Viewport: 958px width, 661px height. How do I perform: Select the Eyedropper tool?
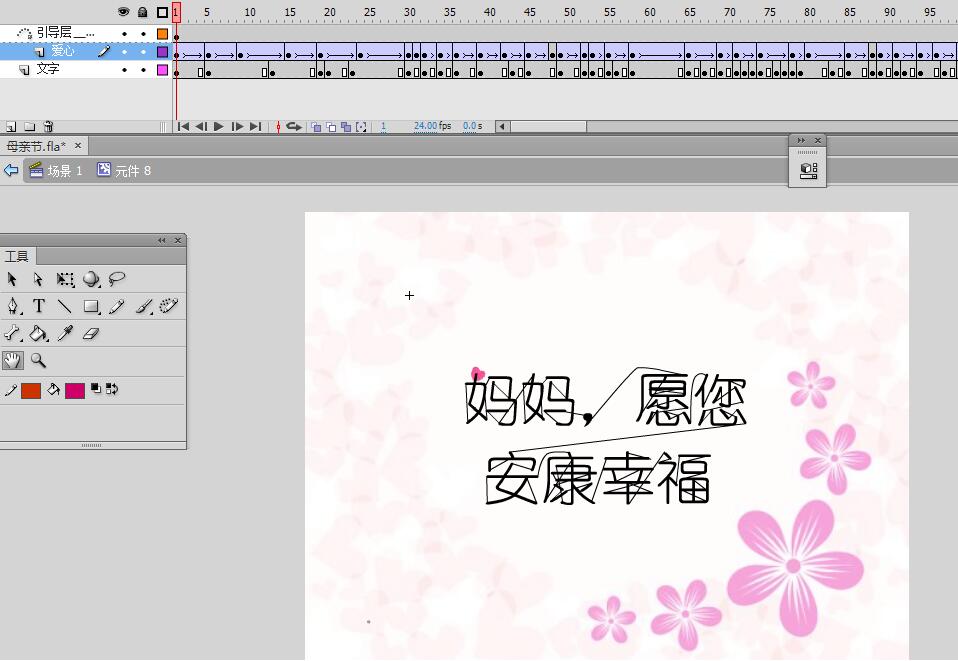click(65, 333)
